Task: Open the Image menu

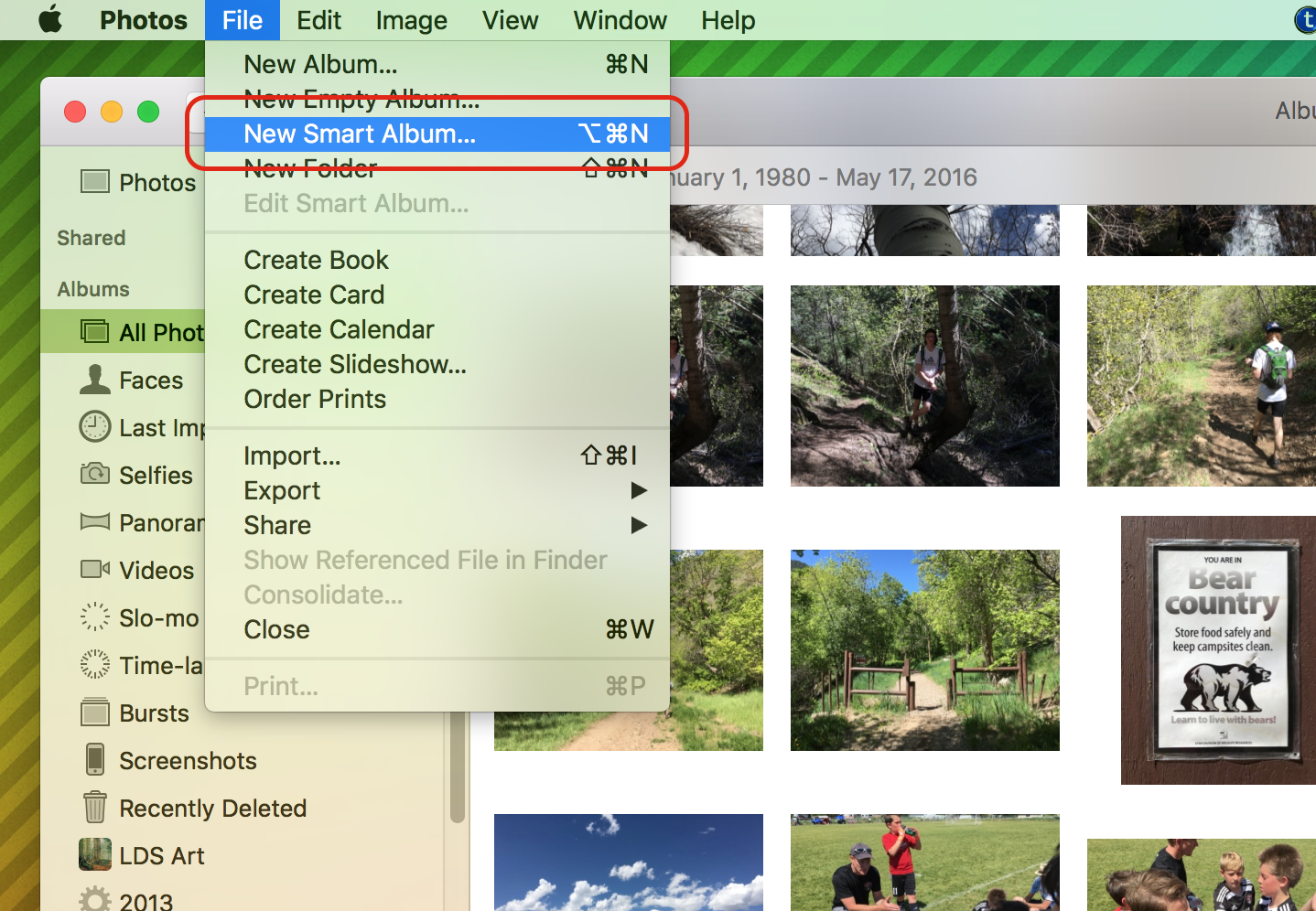Action: pyautogui.click(x=411, y=20)
